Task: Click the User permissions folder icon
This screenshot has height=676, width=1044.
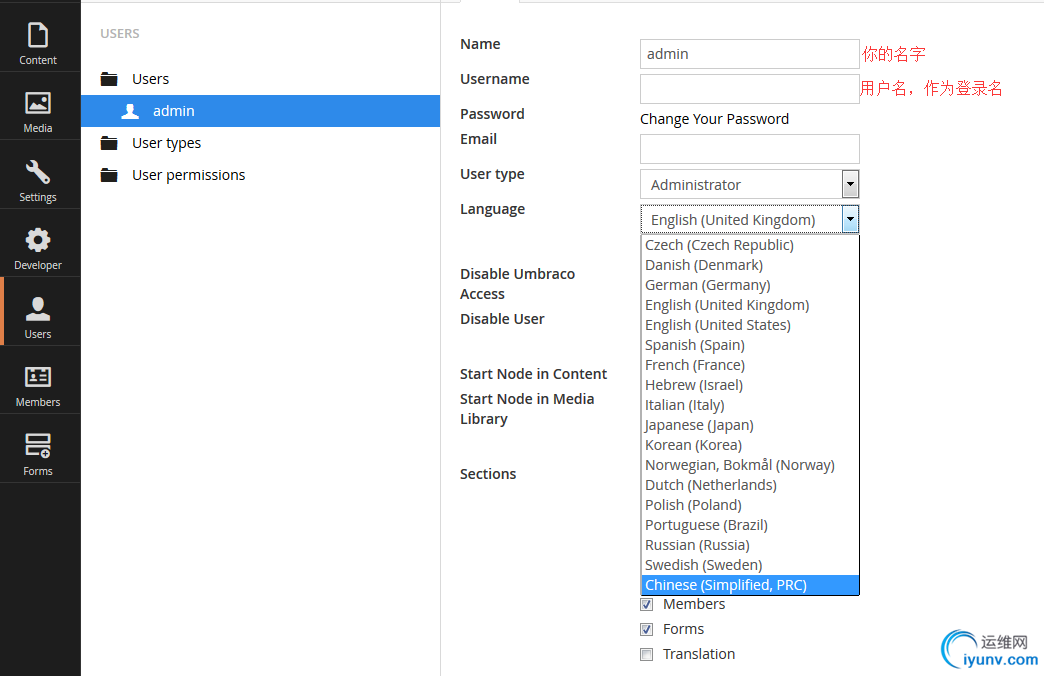Action: click(x=109, y=175)
